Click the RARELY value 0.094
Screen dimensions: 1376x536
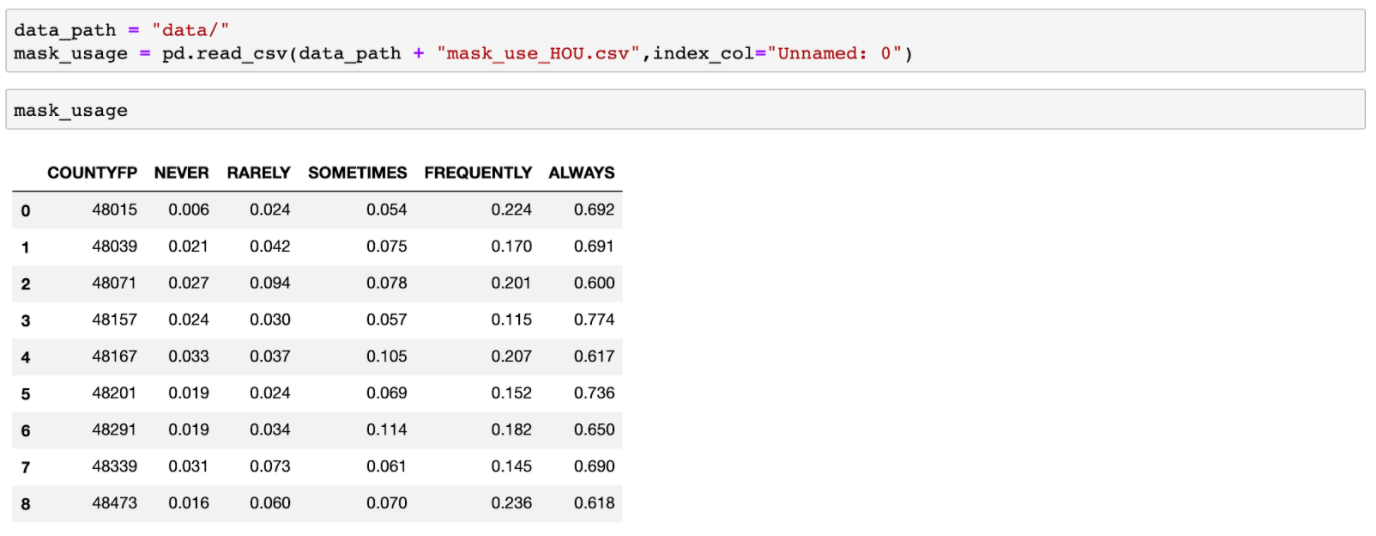point(270,283)
